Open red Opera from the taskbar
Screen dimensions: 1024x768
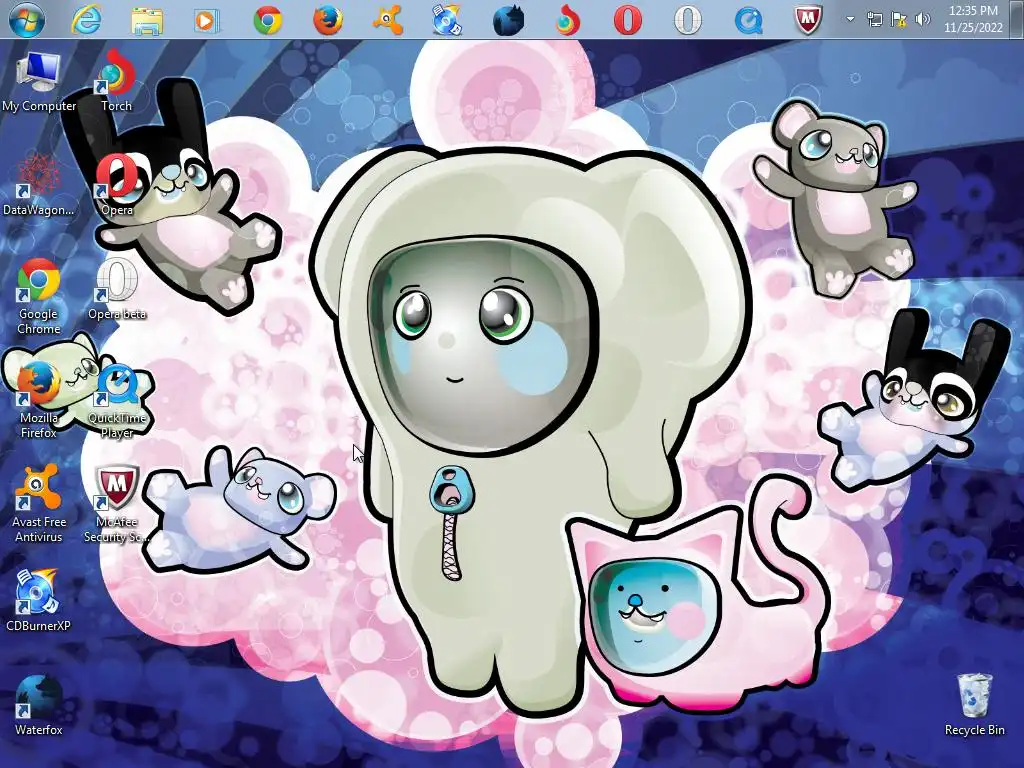pyautogui.click(x=628, y=20)
